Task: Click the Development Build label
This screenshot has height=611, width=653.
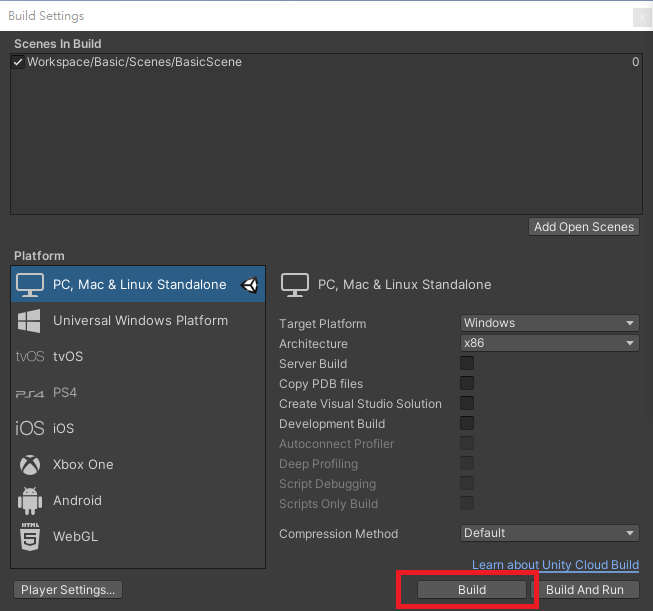Action: click(332, 424)
